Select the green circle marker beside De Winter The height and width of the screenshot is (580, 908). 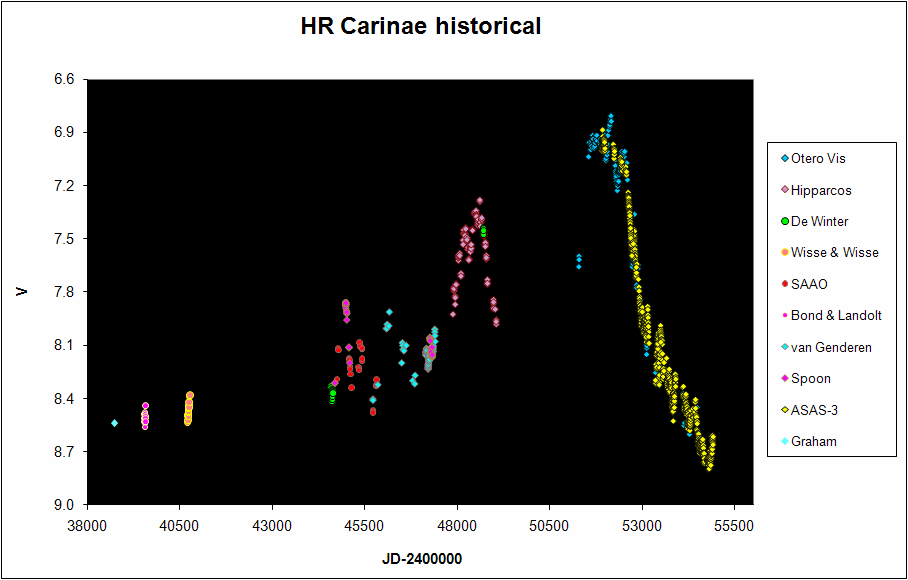[785, 221]
